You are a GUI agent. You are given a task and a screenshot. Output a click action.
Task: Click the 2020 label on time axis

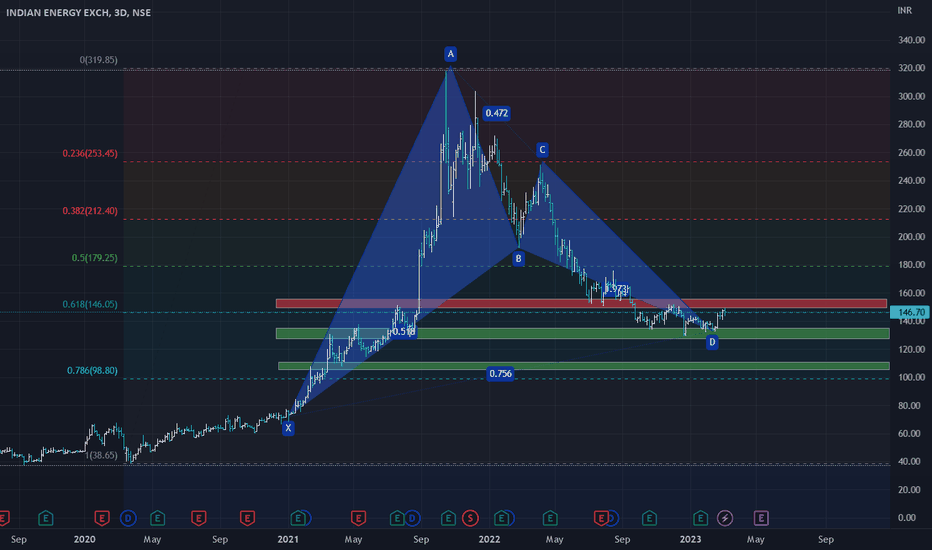(84, 539)
